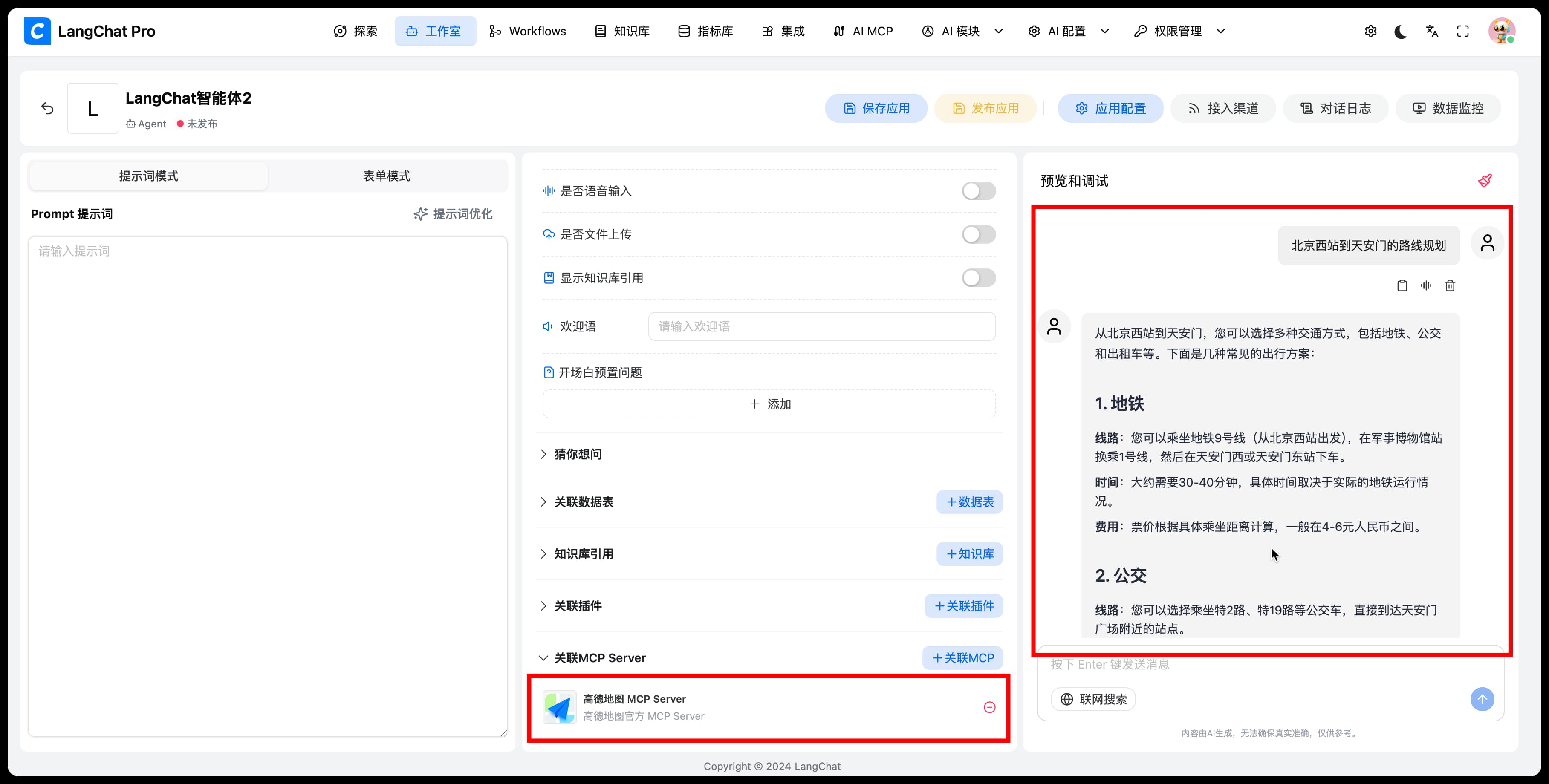
Task: Send the message with arrow button
Action: pyautogui.click(x=1482, y=699)
